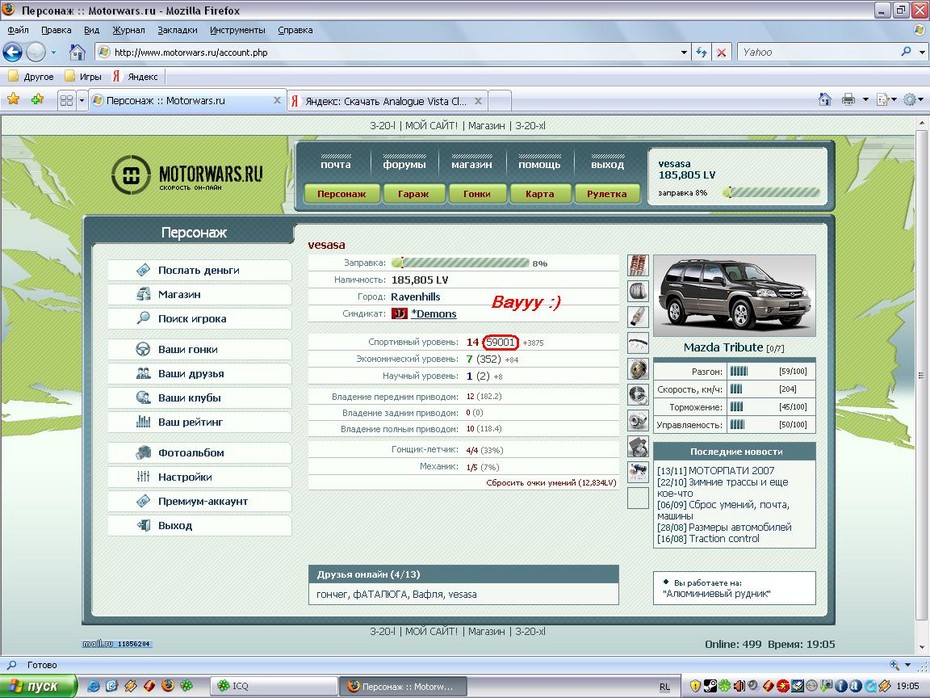Click the Mazda Tribute car image
This screenshot has width=930, height=698.
pos(734,295)
